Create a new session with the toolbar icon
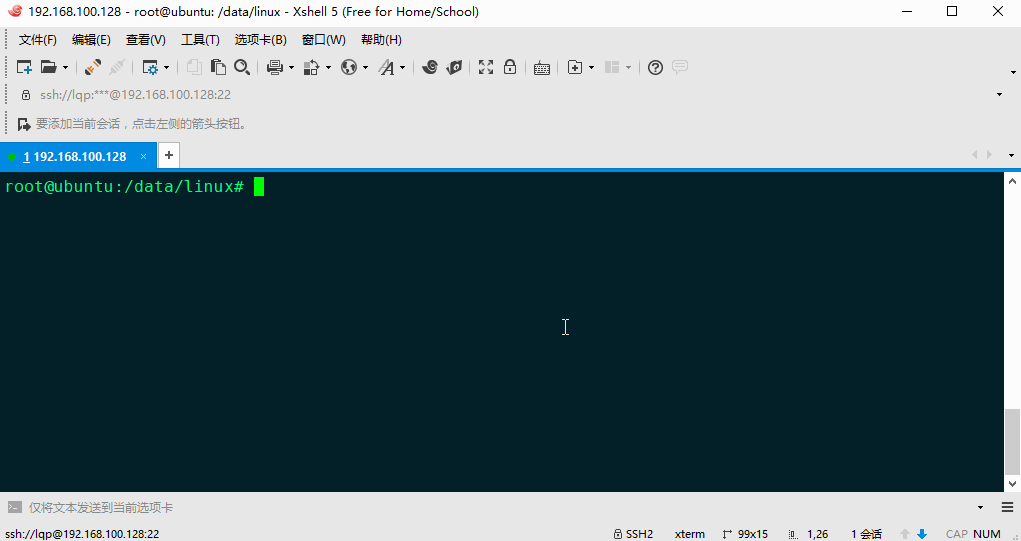This screenshot has height=541, width=1021. (x=24, y=67)
